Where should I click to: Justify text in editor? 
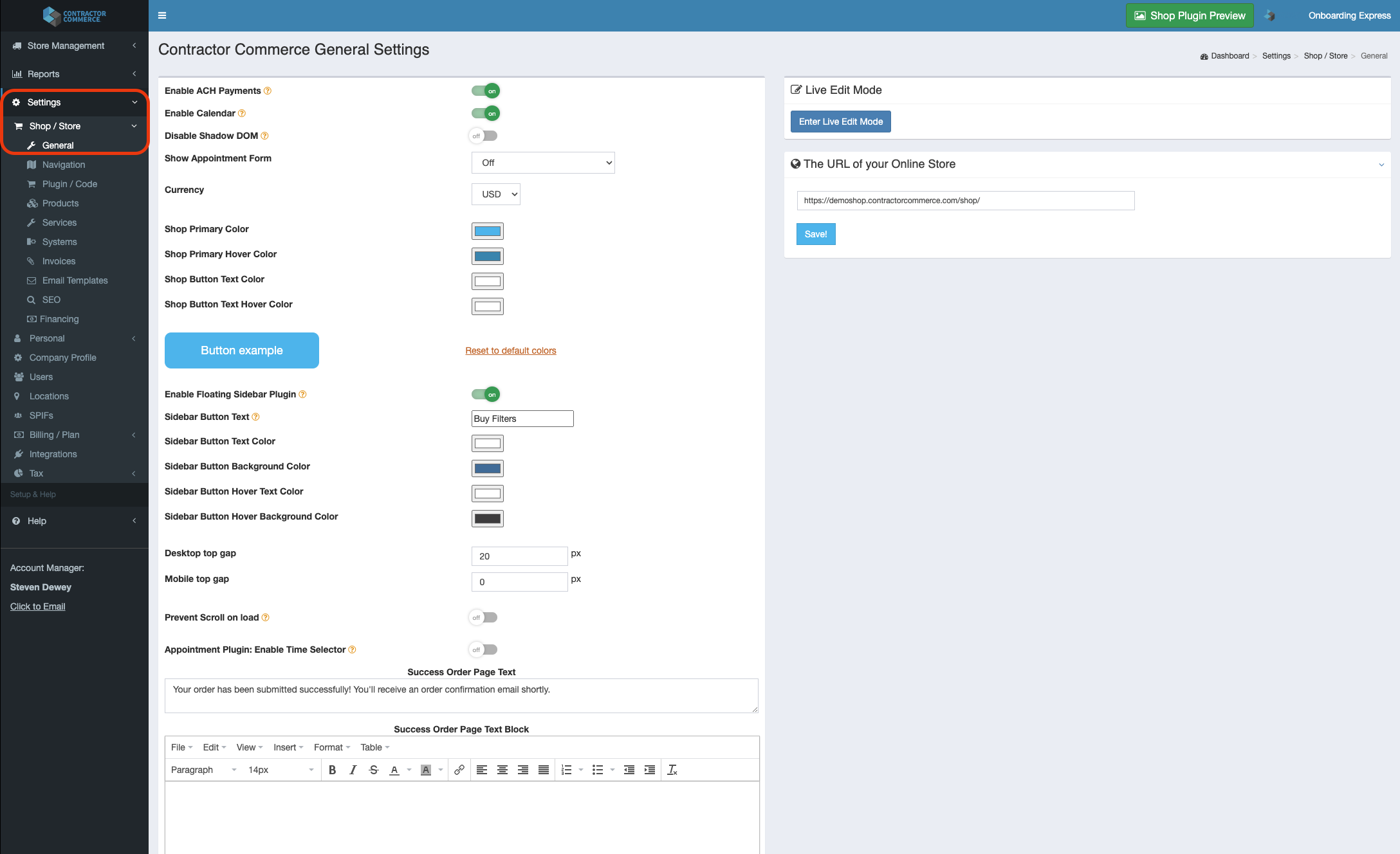(x=544, y=770)
